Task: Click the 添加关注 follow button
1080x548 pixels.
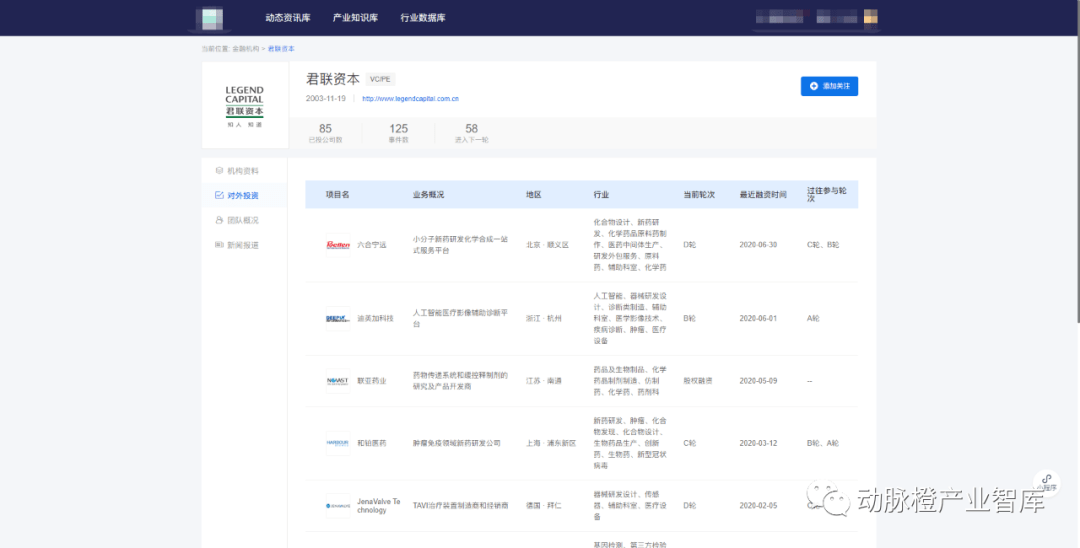Action: click(829, 86)
